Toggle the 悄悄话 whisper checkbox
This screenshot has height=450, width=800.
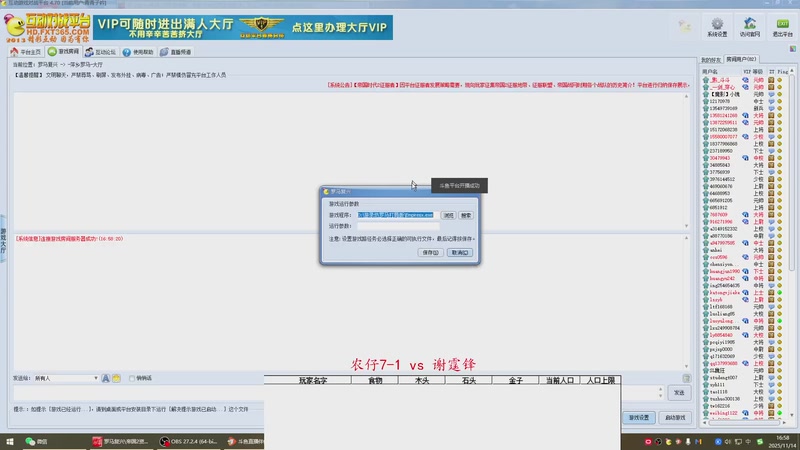132,378
